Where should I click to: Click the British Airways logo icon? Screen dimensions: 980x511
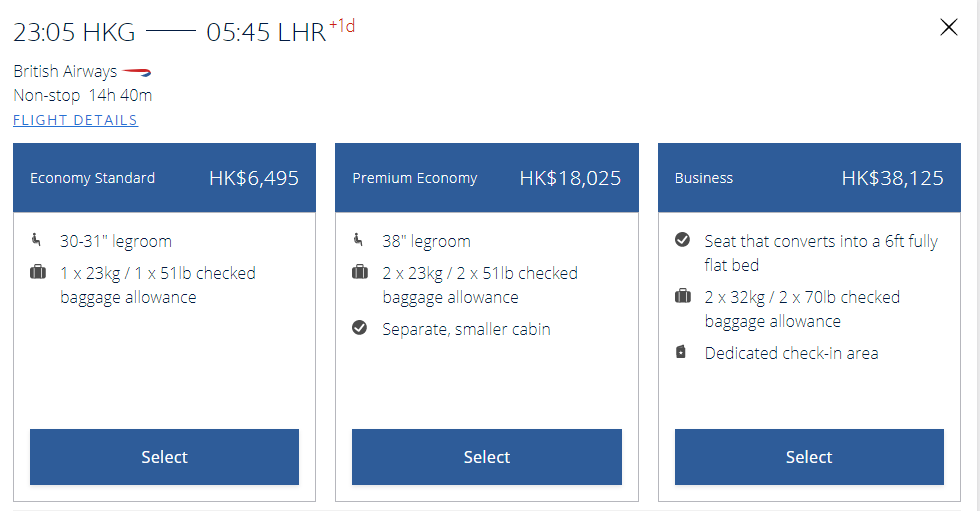click(137, 72)
